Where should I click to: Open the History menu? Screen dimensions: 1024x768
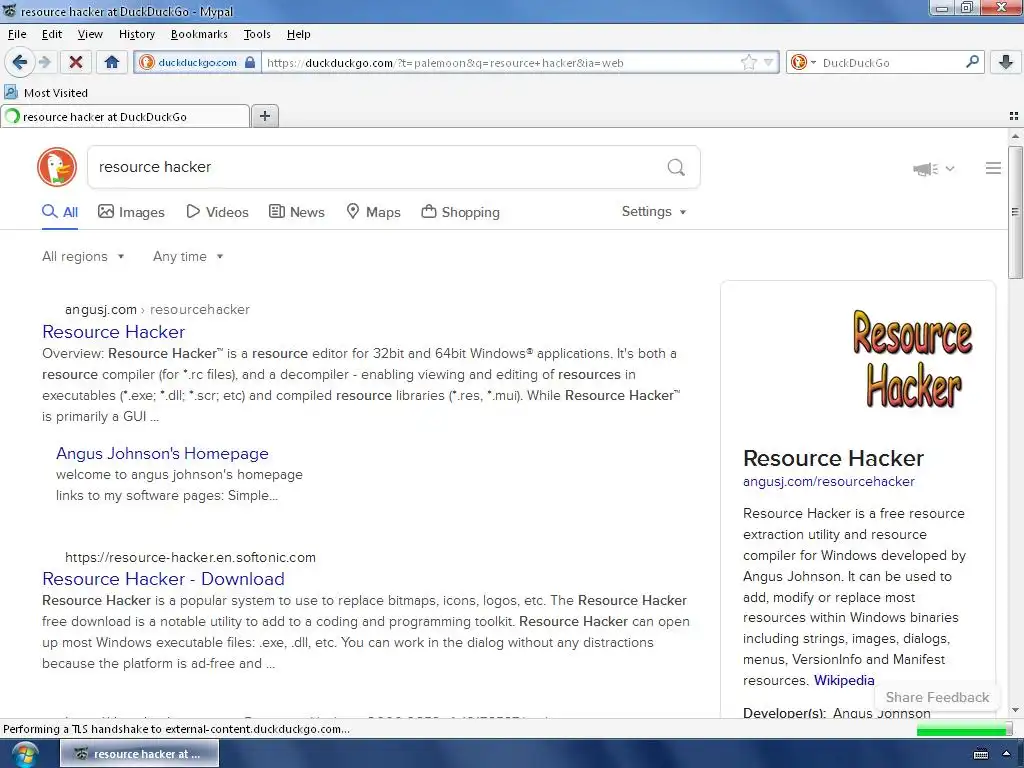pos(136,34)
